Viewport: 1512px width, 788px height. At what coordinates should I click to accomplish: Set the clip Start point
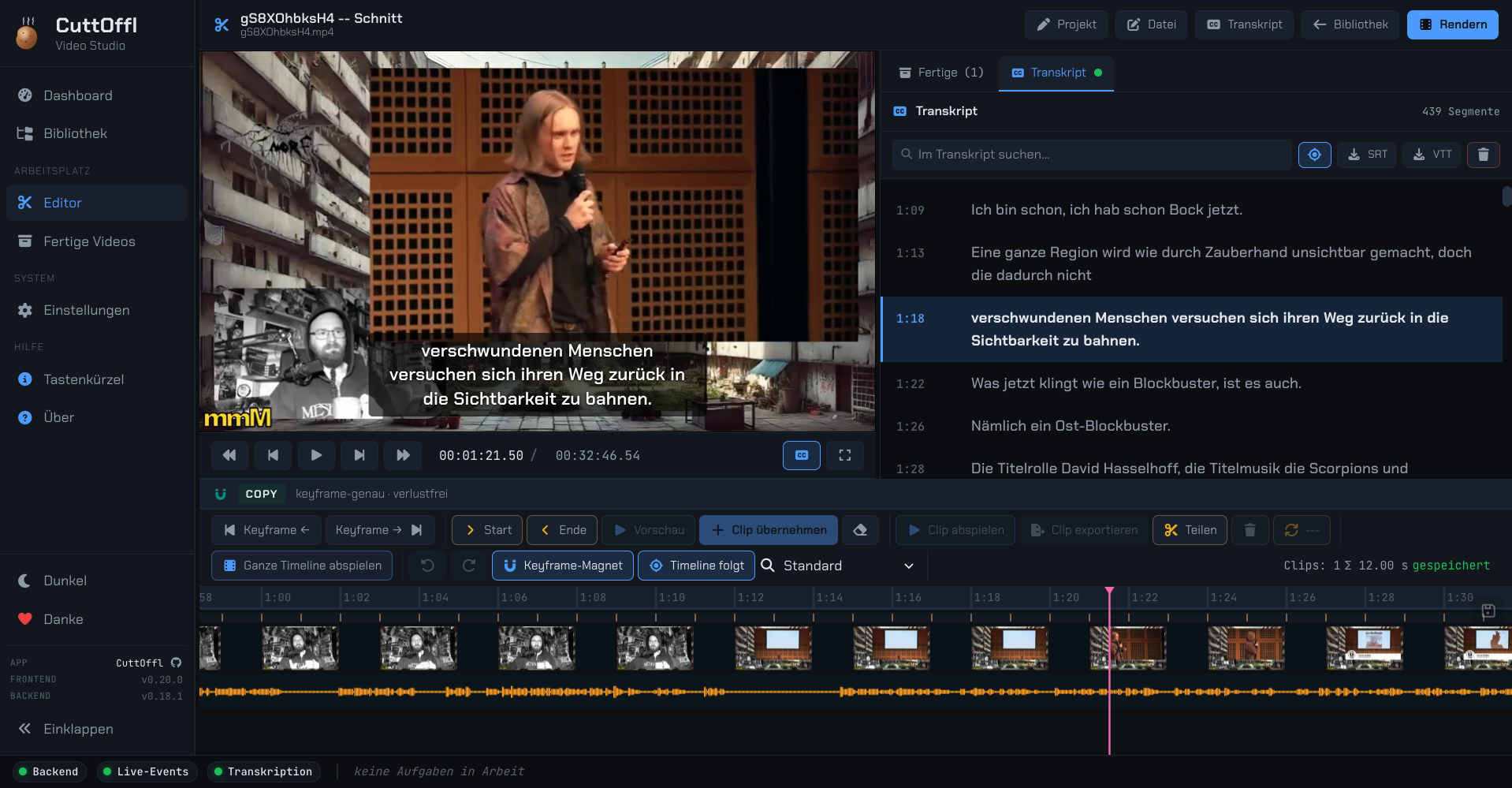tap(488, 530)
